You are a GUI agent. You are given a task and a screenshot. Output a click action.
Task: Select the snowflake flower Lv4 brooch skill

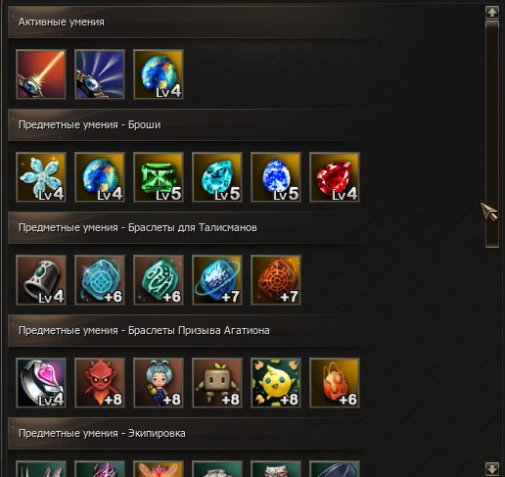click(41, 177)
